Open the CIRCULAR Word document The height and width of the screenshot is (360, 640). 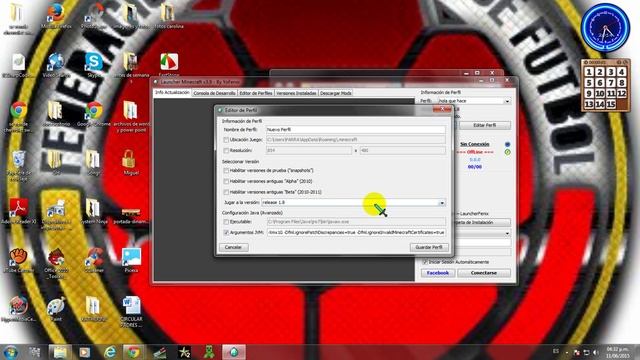click(x=131, y=312)
